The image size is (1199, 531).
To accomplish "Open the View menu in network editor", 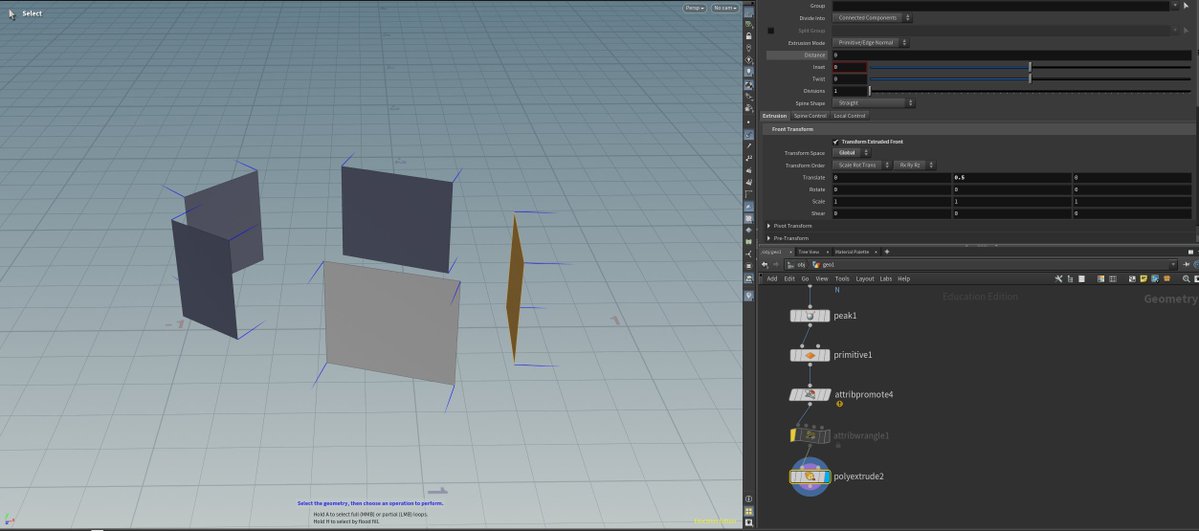I will [822, 279].
